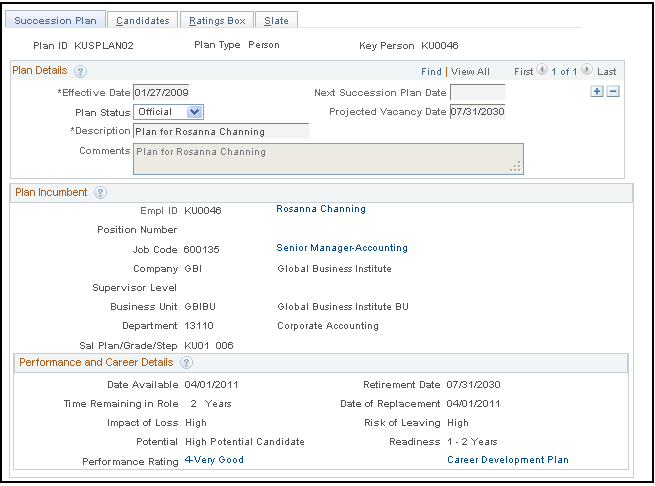Select the Job Code value 600135
The height and width of the screenshot is (486, 655).
point(201,250)
